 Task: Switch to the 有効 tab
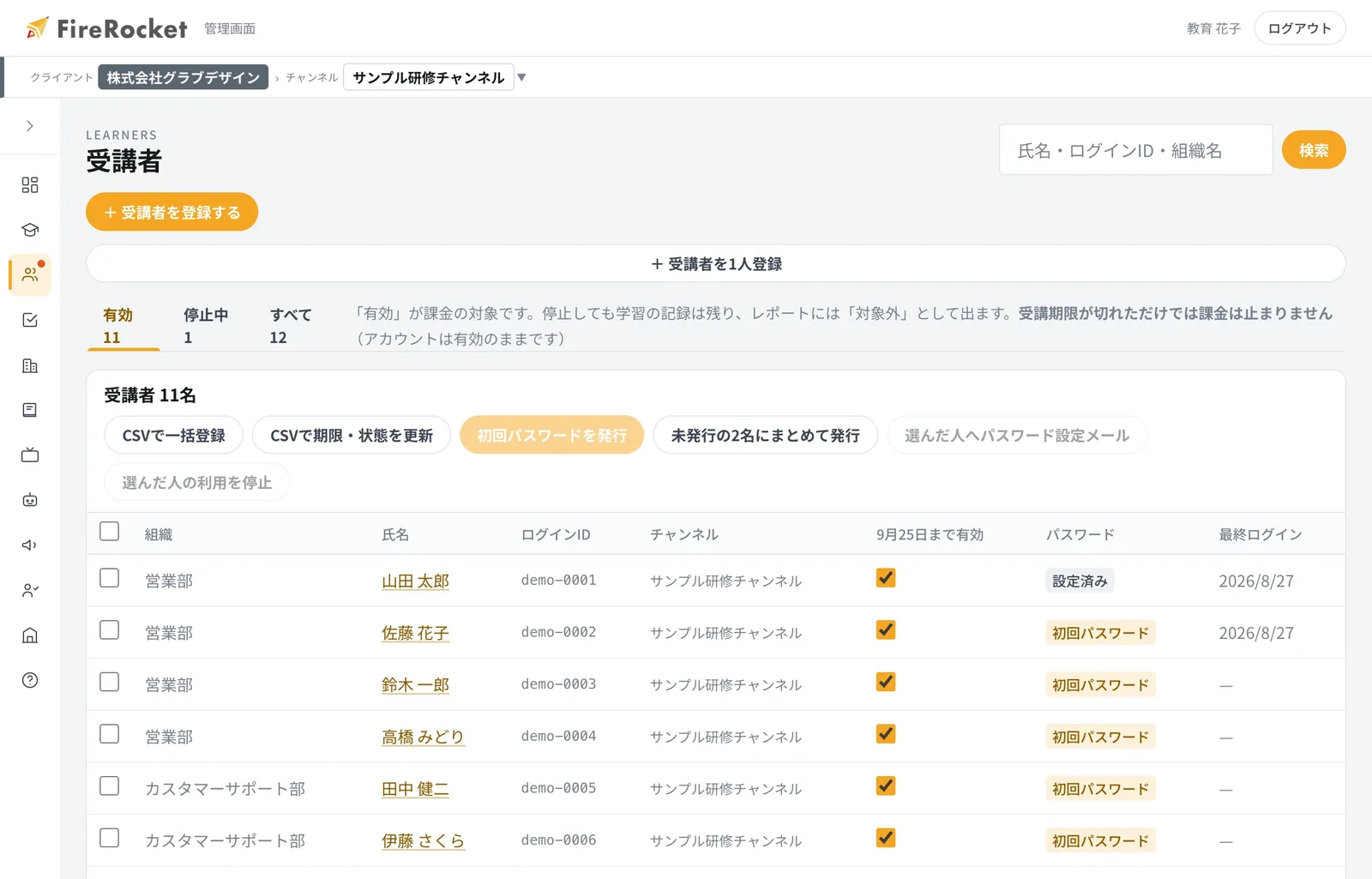(123, 326)
